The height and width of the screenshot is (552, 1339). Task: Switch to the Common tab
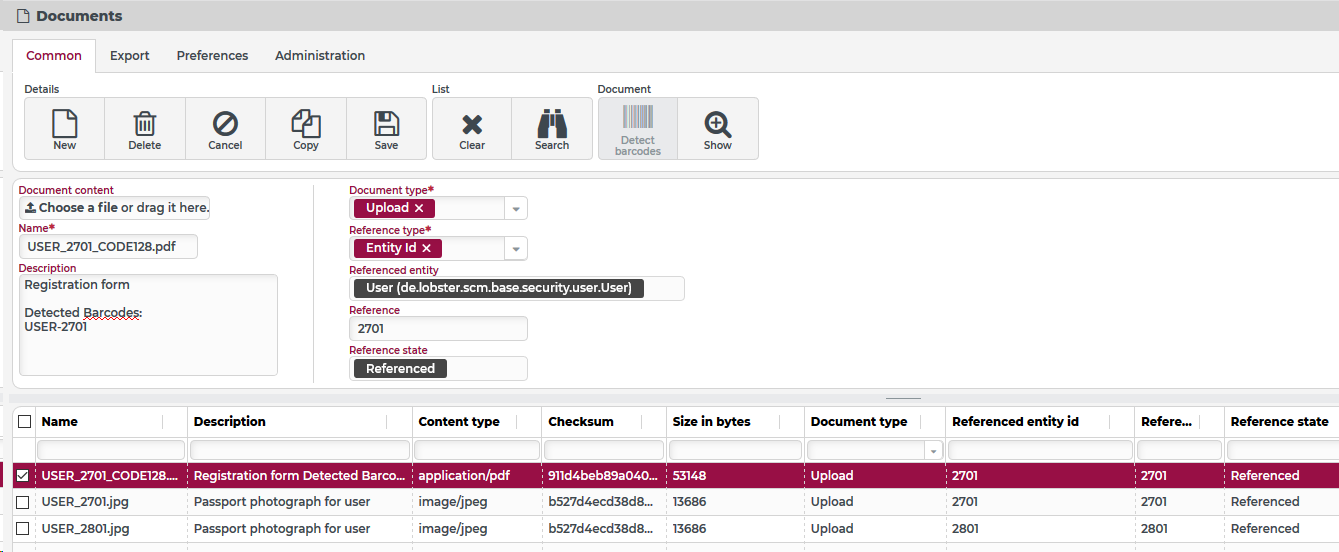54,56
